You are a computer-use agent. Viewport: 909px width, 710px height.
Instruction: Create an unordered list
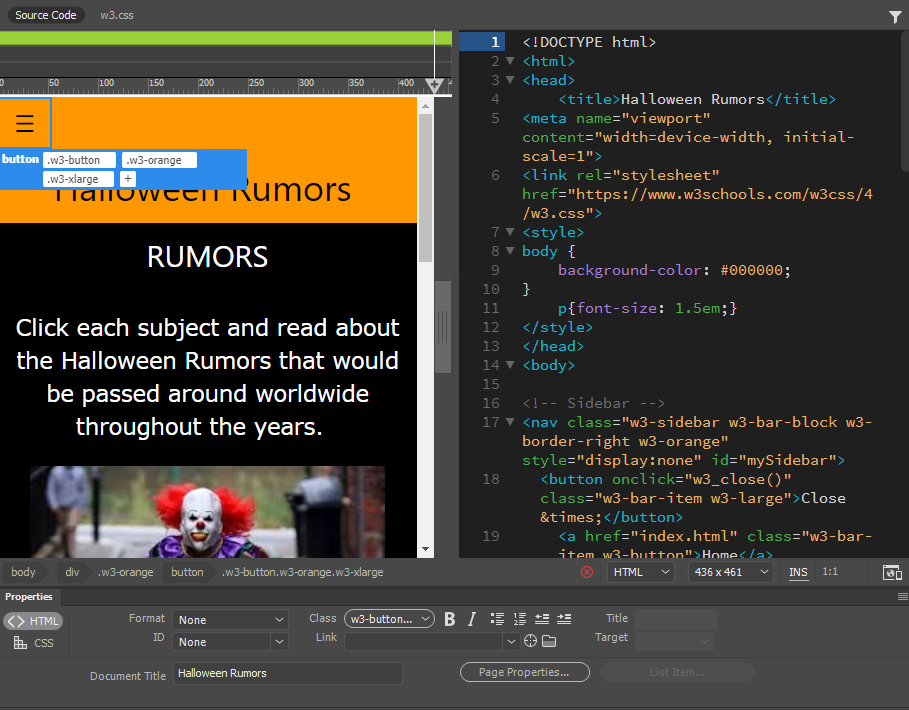point(497,619)
